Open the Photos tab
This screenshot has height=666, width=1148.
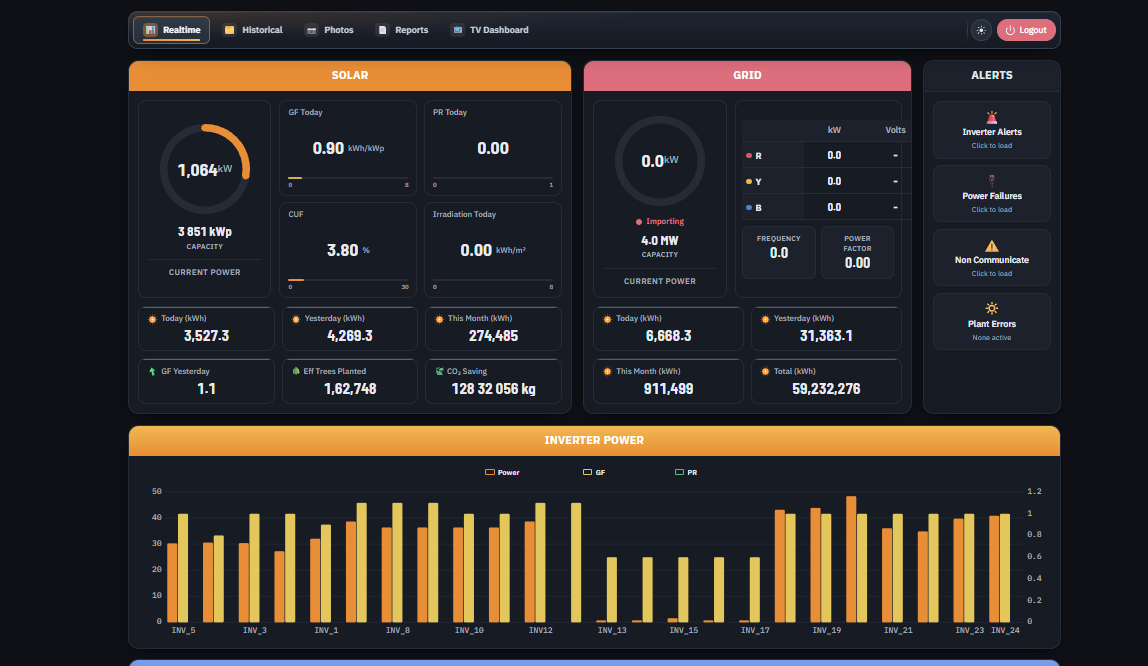point(329,30)
